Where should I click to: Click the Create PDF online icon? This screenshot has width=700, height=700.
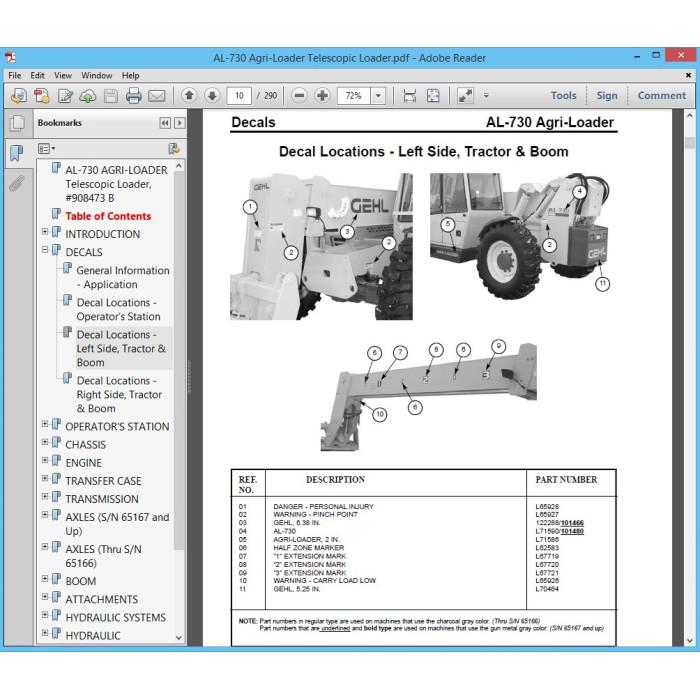[x=19, y=96]
